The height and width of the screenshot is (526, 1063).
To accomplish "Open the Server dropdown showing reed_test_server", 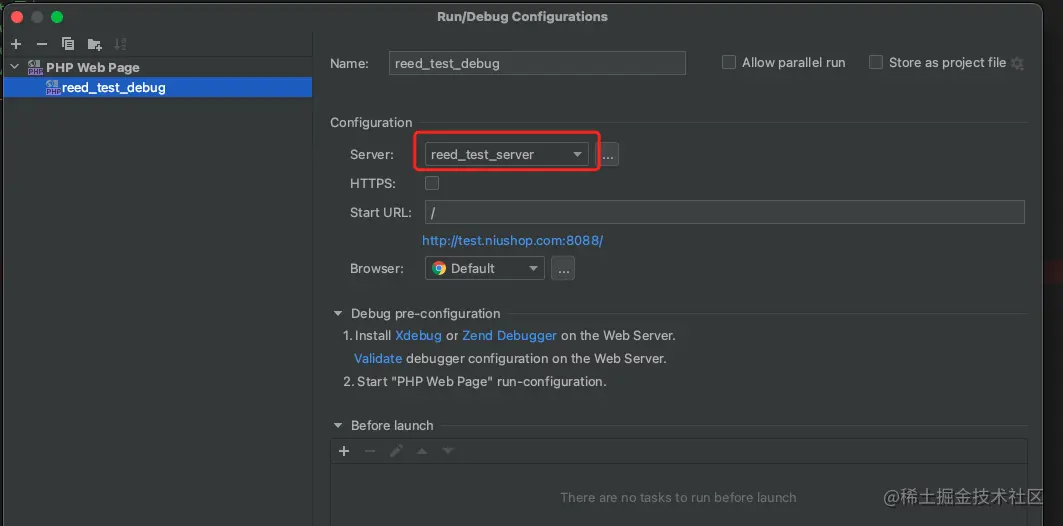I will 506,155.
